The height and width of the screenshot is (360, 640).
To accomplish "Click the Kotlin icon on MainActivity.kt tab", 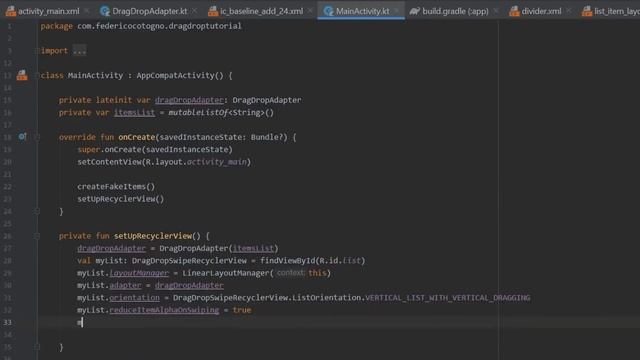I will click(x=329, y=11).
